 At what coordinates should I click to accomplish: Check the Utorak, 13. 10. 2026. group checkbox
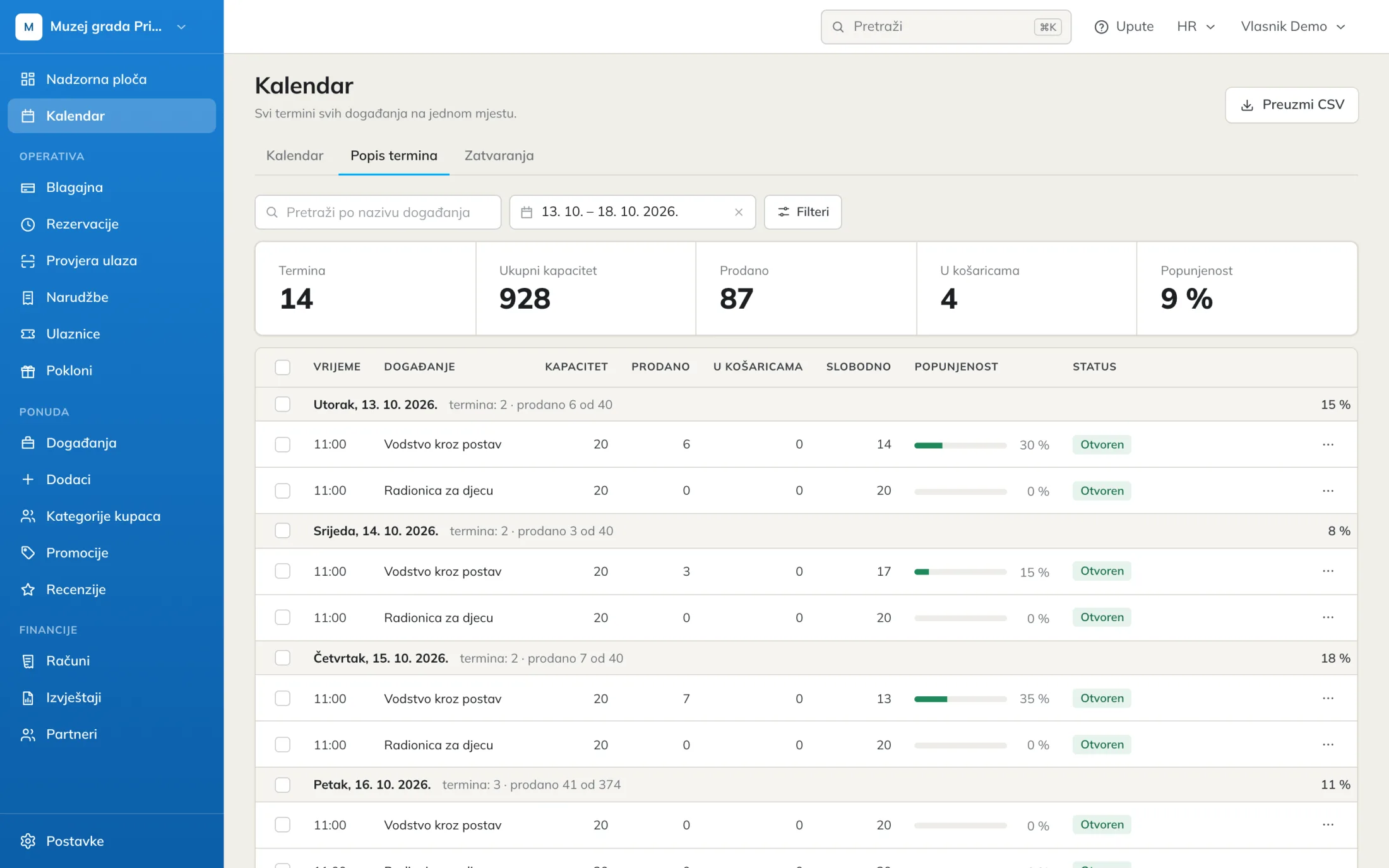coord(282,405)
